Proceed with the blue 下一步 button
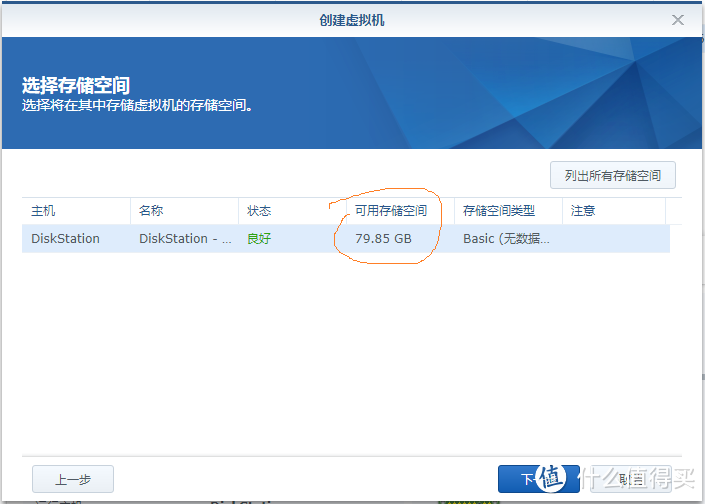The height and width of the screenshot is (504, 705). point(530,478)
